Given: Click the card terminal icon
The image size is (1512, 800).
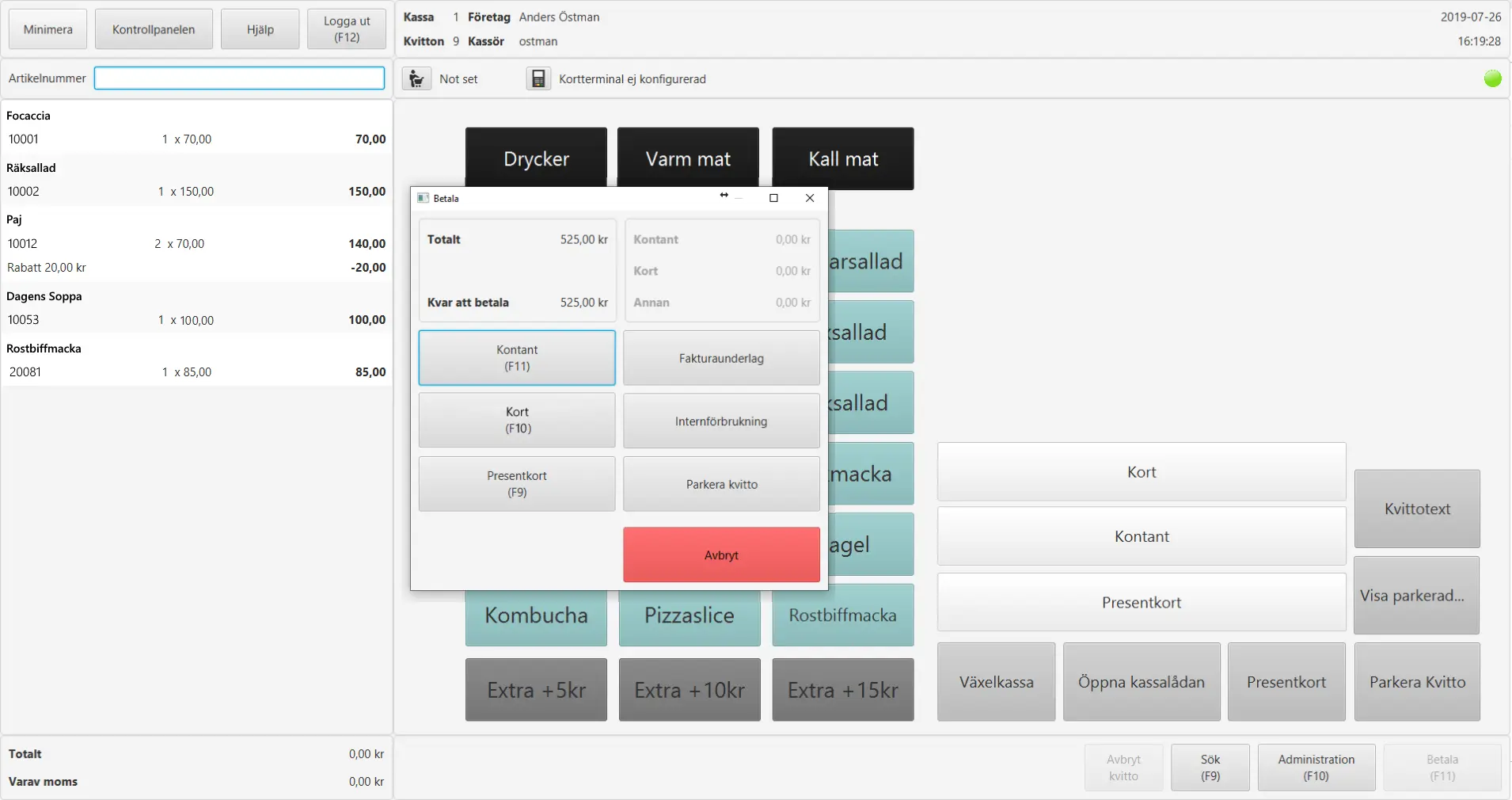Looking at the screenshot, I should 538,79.
